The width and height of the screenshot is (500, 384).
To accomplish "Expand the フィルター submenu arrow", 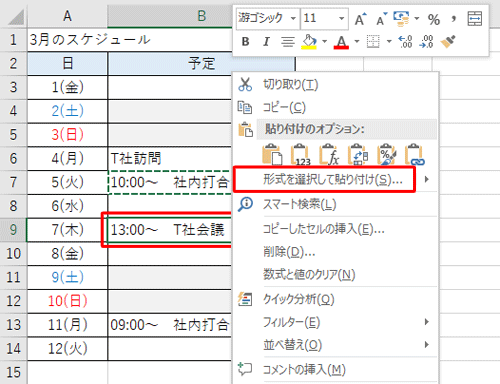I will coord(426,322).
